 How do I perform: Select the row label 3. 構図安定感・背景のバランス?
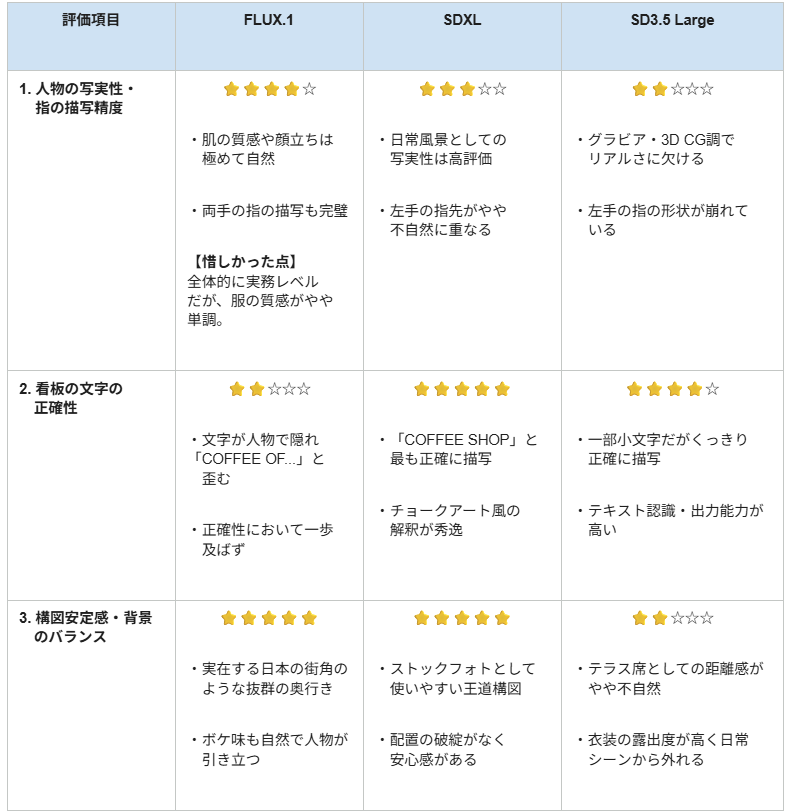click(x=85, y=627)
